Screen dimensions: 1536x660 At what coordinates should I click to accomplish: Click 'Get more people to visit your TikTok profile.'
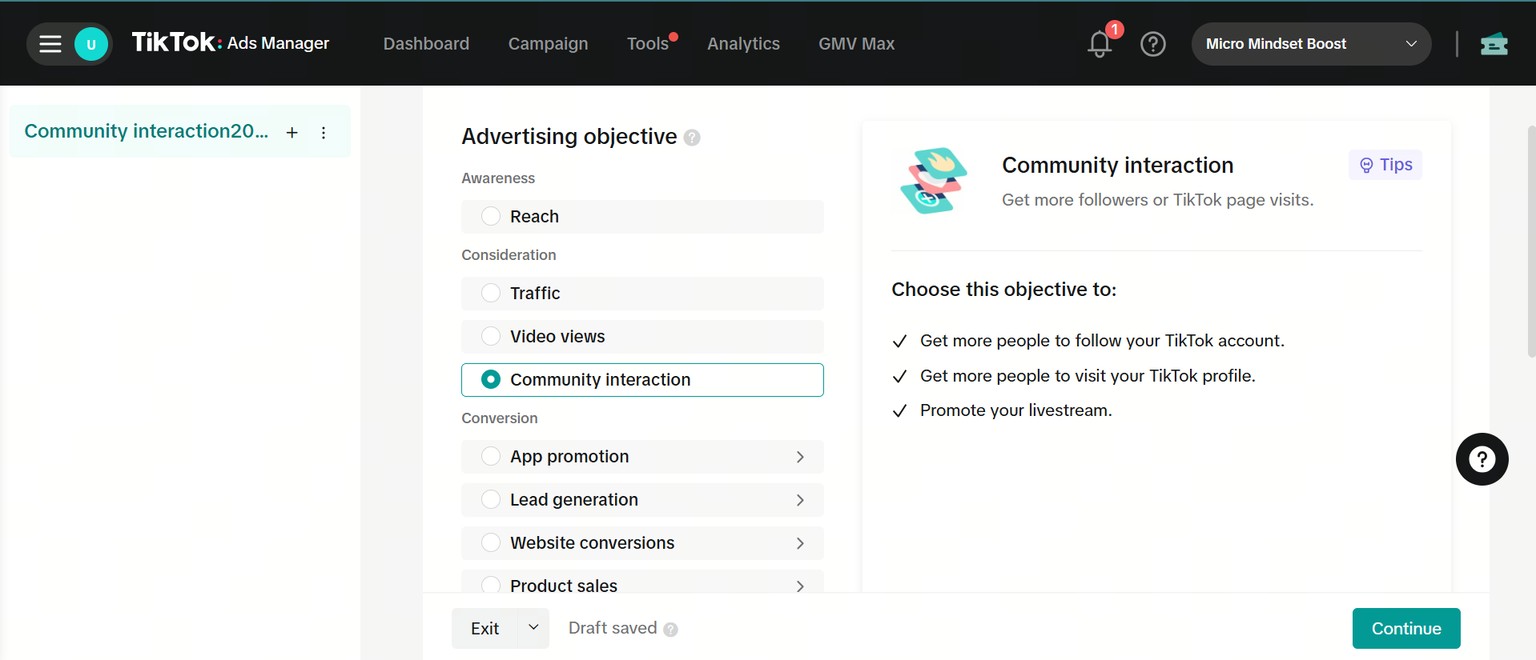(x=1087, y=376)
